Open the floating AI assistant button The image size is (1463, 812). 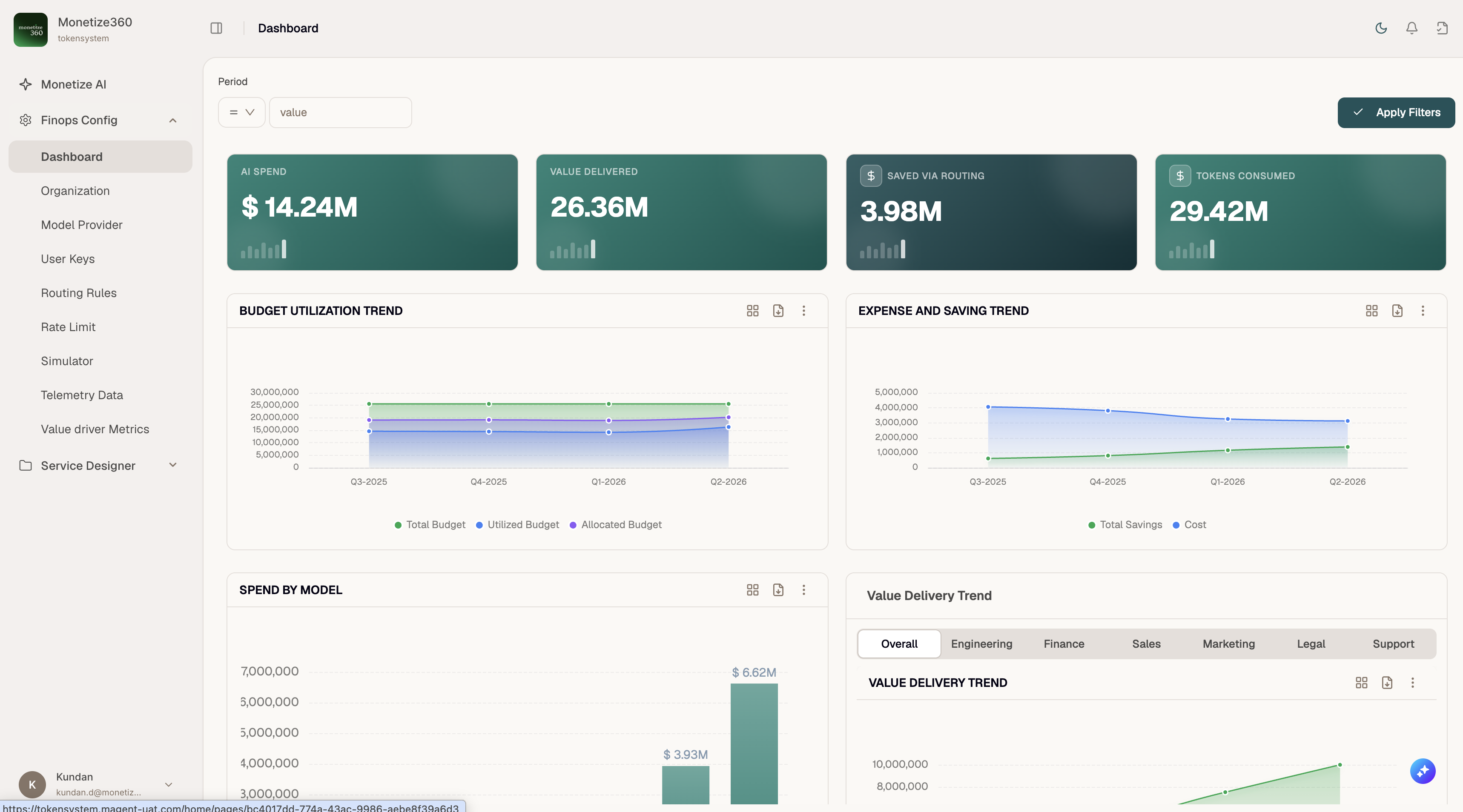tap(1423, 771)
